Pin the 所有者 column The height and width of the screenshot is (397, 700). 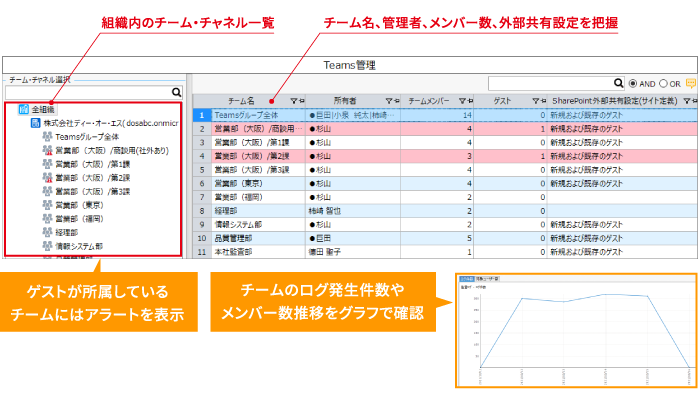click(x=397, y=101)
